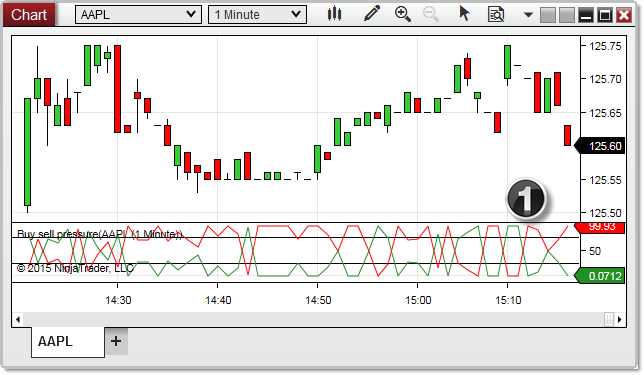Click the Buy sell pressure indicator label
Screen dimensions: 644x375
[x=99, y=234]
